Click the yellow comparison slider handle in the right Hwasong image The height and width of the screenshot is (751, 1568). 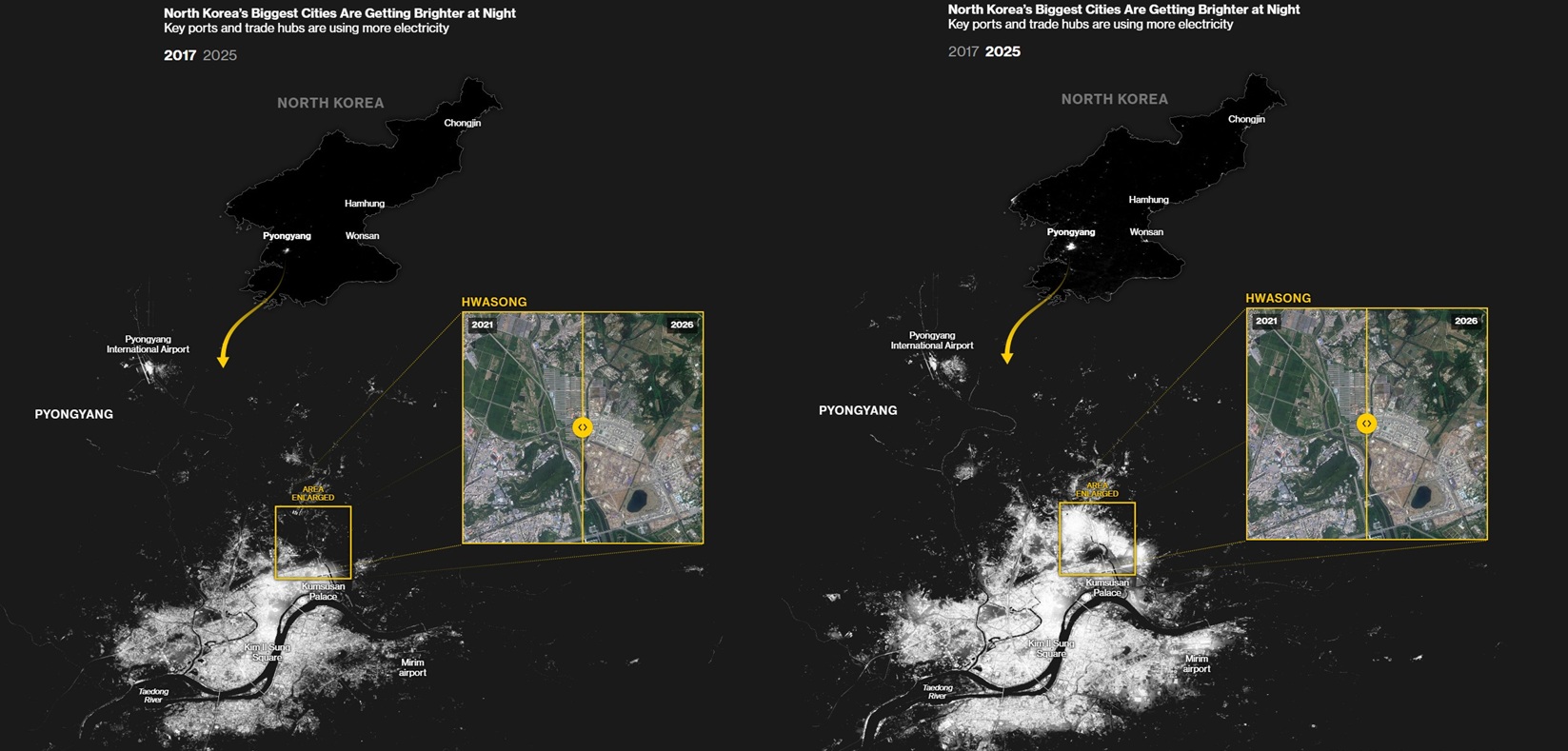tap(1367, 424)
